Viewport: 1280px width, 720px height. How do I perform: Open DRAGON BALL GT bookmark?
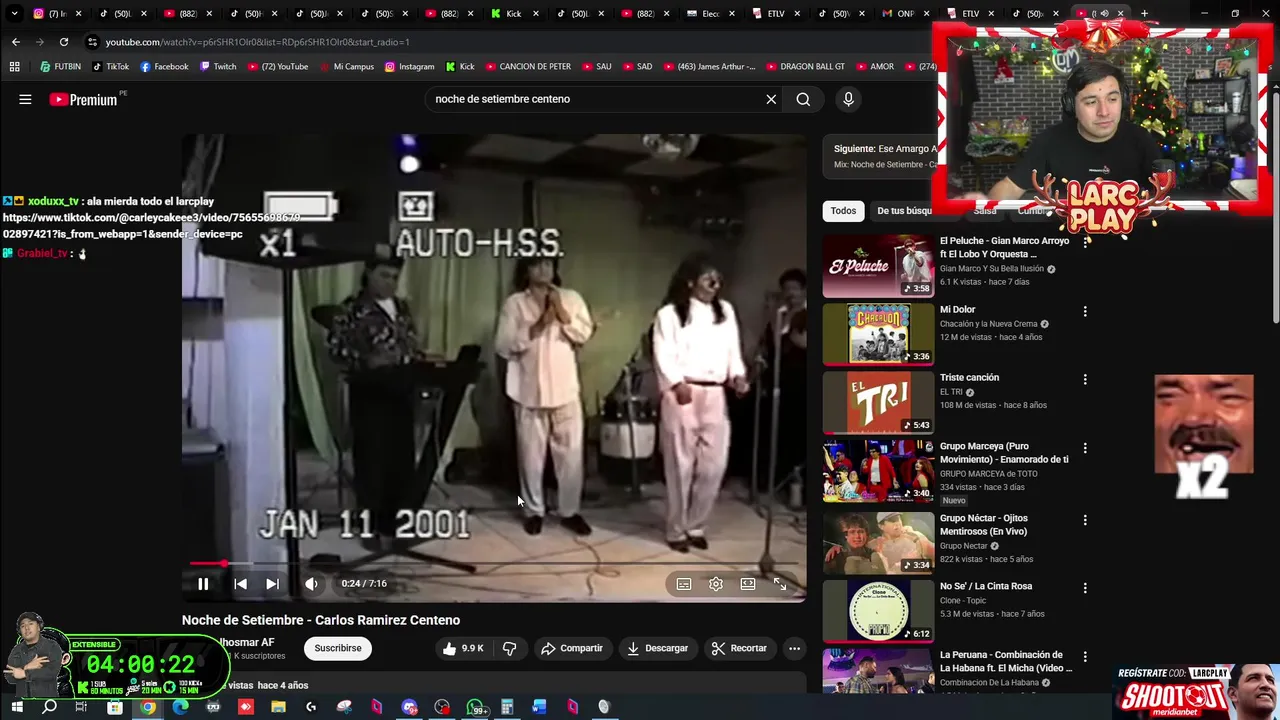[x=805, y=67]
